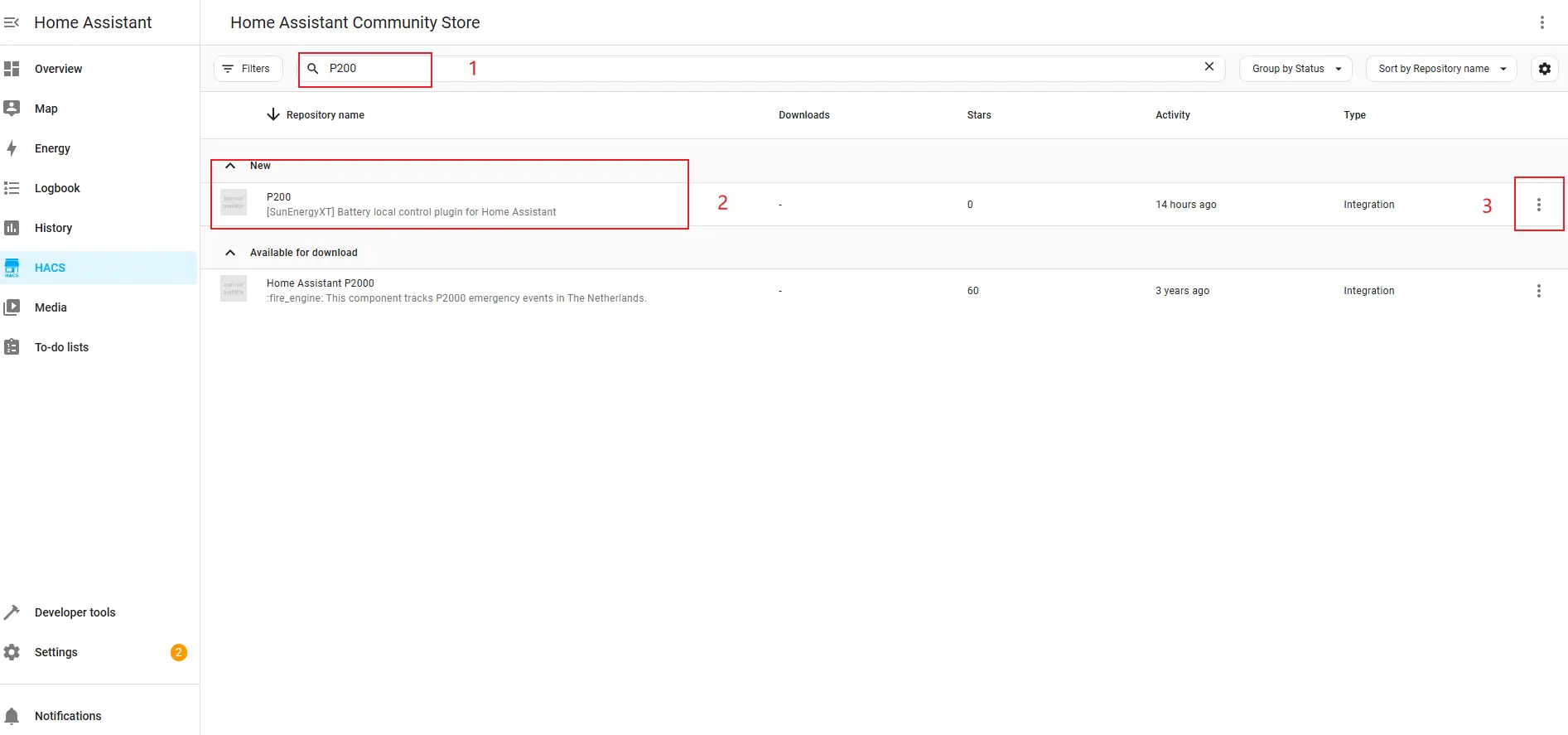The width and height of the screenshot is (1568, 735).
Task: Open Settings with the gear icon
Action: click(x=12, y=652)
